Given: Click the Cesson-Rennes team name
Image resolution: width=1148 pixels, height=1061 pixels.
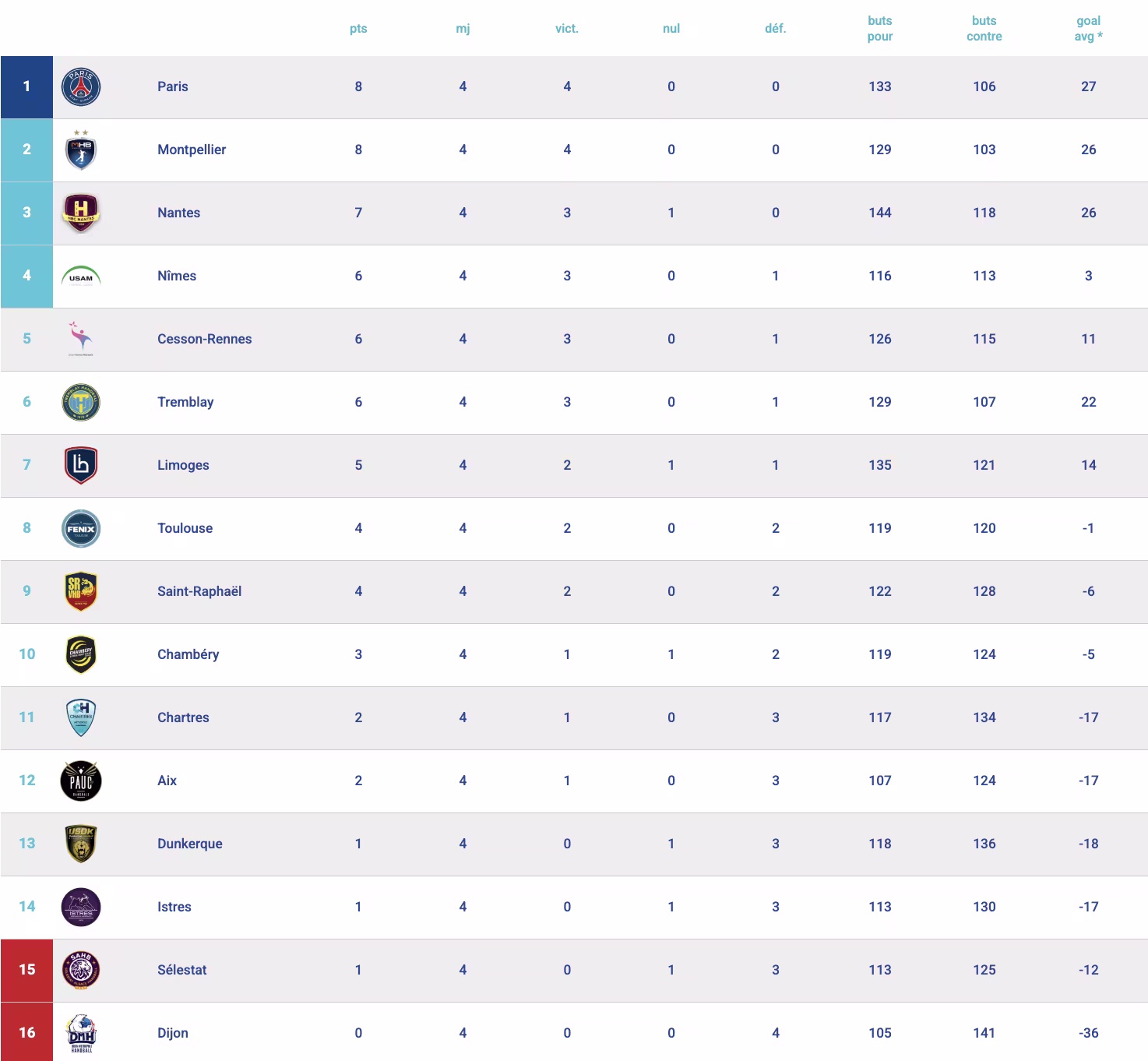Looking at the screenshot, I should pos(204,339).
